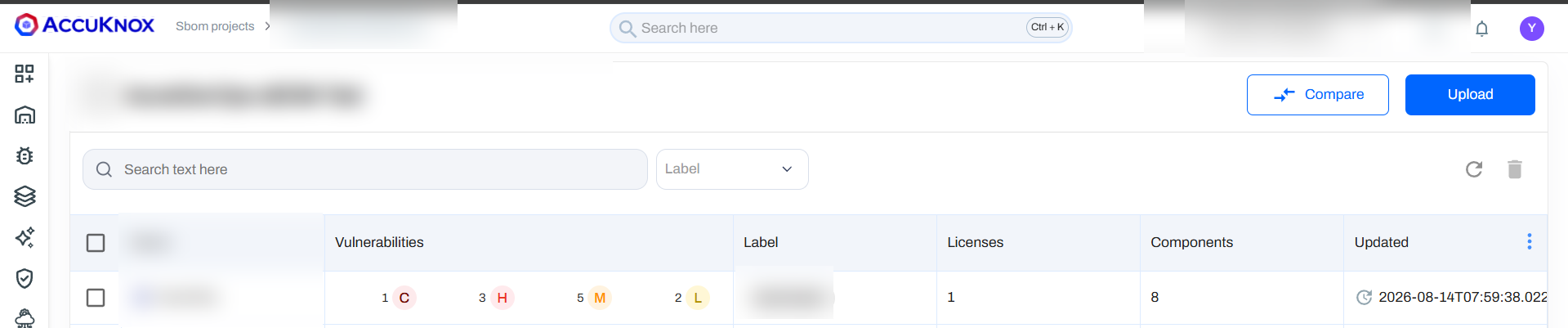Click the Compare button
The width and height of the screenshot is (1568, 328).
coord(1317,95)
